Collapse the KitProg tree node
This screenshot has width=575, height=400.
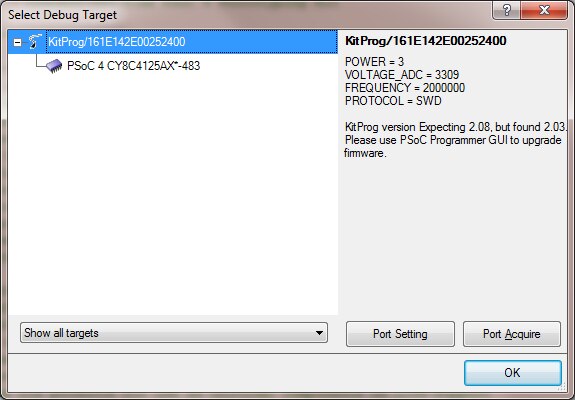(x=17, y=42)
